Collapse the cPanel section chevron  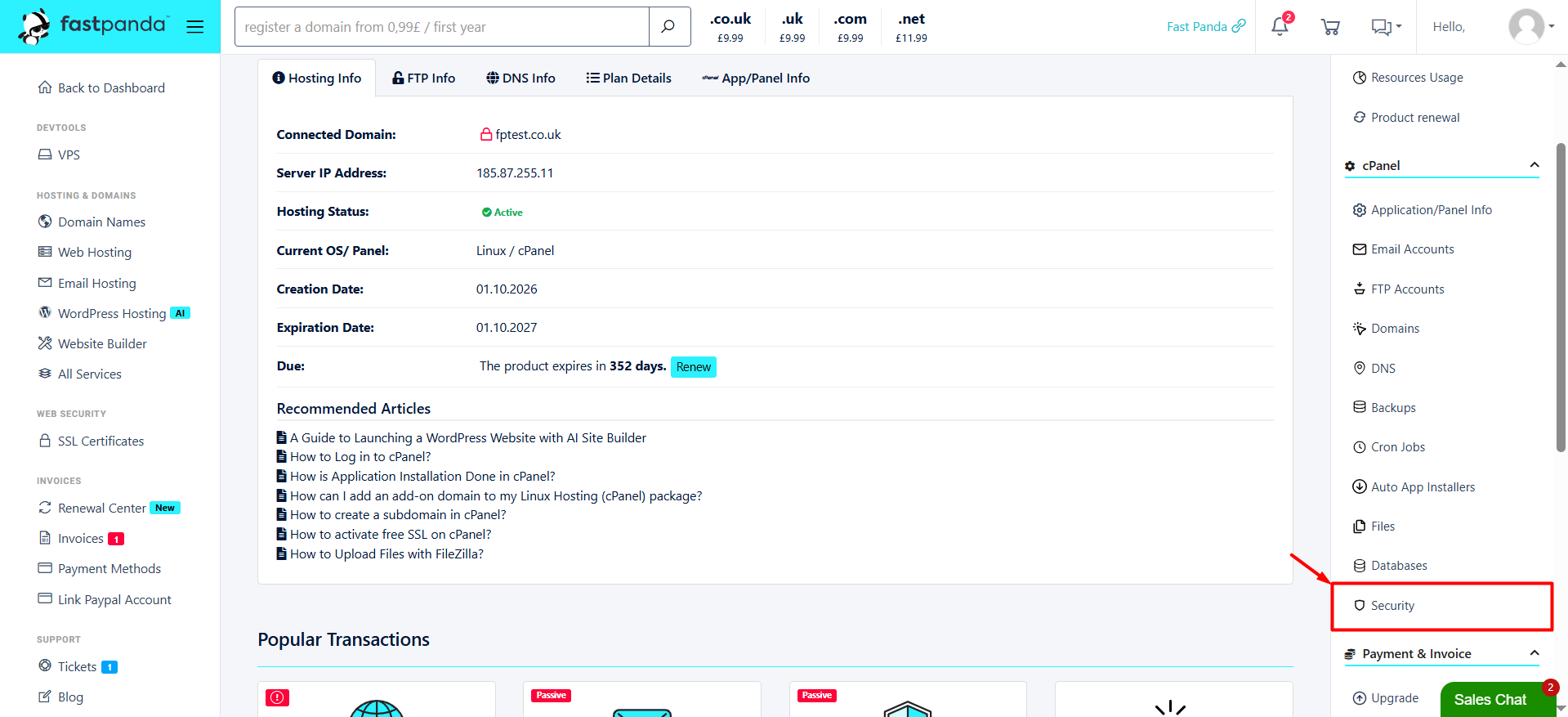click(1534, 165)
